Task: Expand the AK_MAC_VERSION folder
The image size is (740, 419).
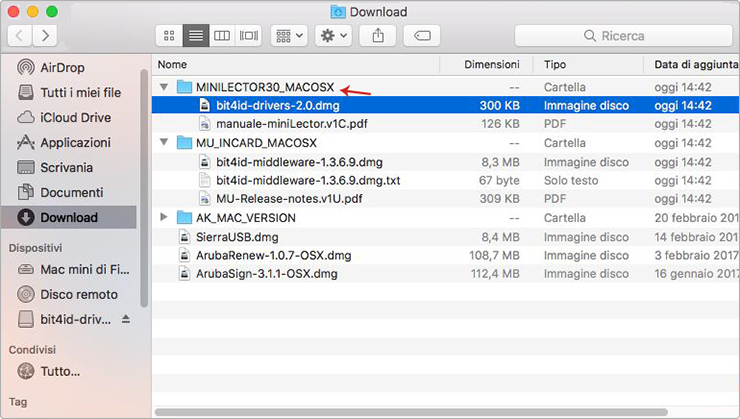Action: [164, 217]
